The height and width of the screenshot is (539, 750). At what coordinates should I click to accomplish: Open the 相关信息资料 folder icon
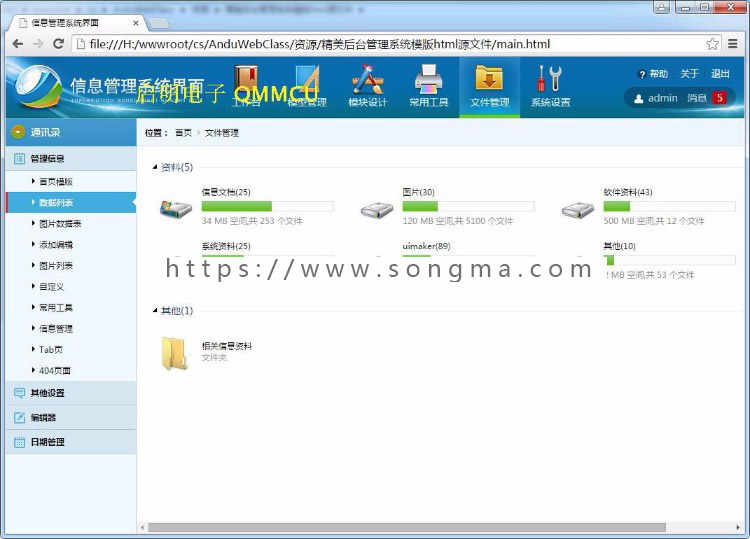[174, 353]
